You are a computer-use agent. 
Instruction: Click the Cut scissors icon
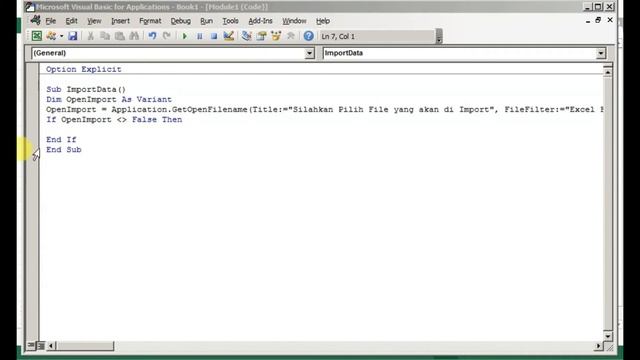pos(91,36)
